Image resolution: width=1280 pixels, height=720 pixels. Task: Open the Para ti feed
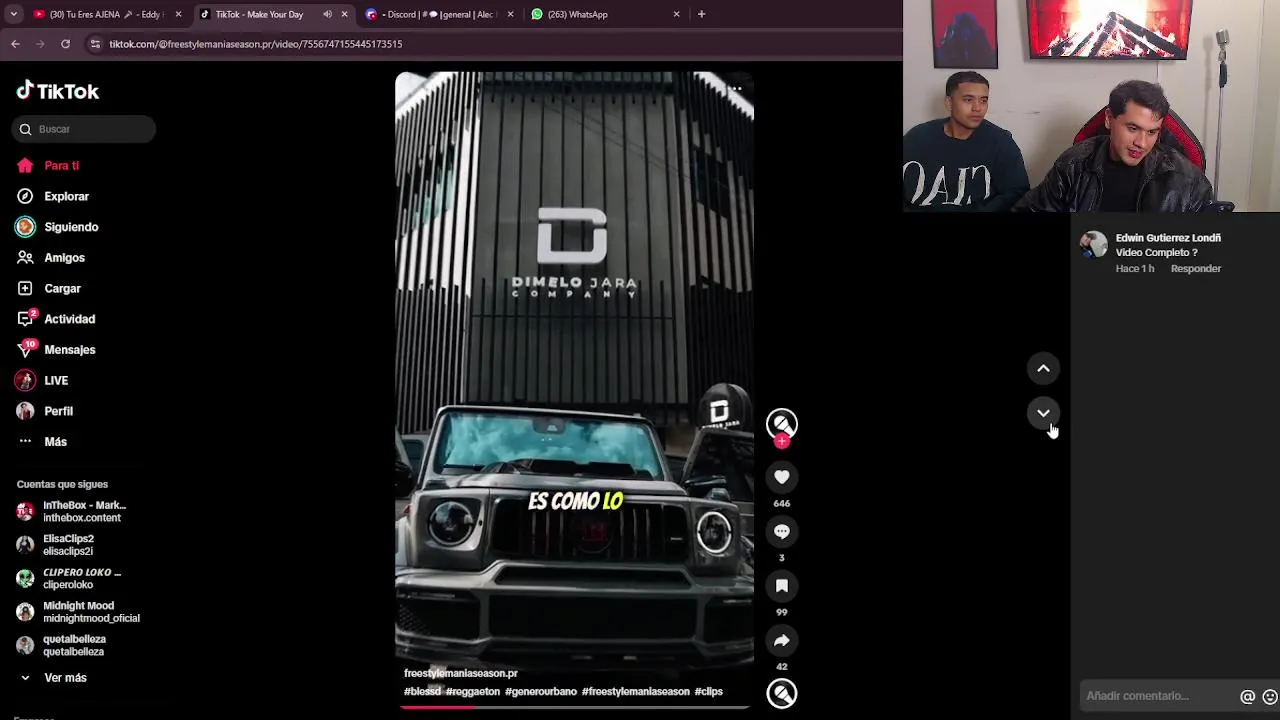(48, 166)
